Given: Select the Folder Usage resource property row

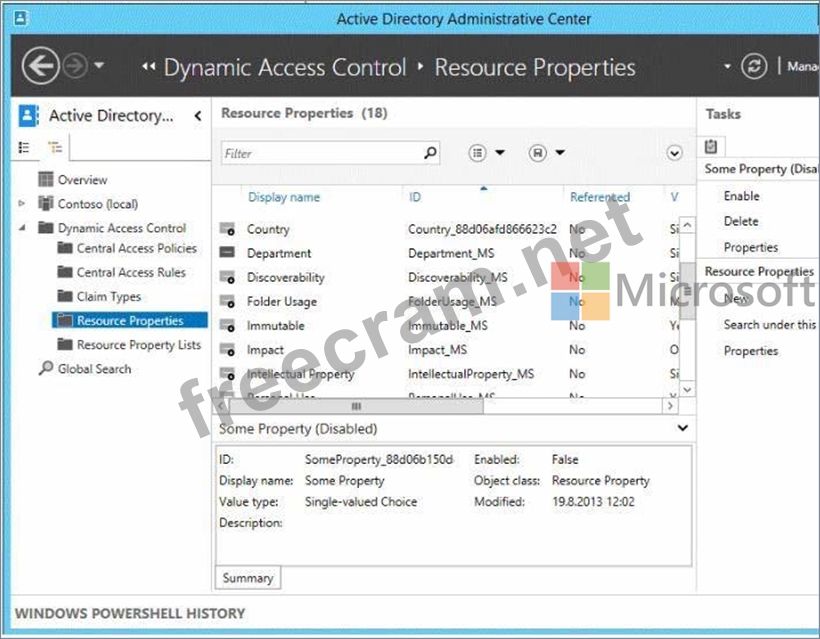Looking at the screenshot, I should (x=447, y=301).
